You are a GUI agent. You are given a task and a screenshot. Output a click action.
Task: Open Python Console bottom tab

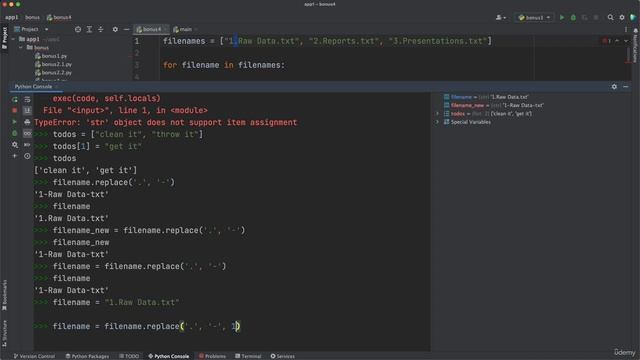[x=169, y=356]
